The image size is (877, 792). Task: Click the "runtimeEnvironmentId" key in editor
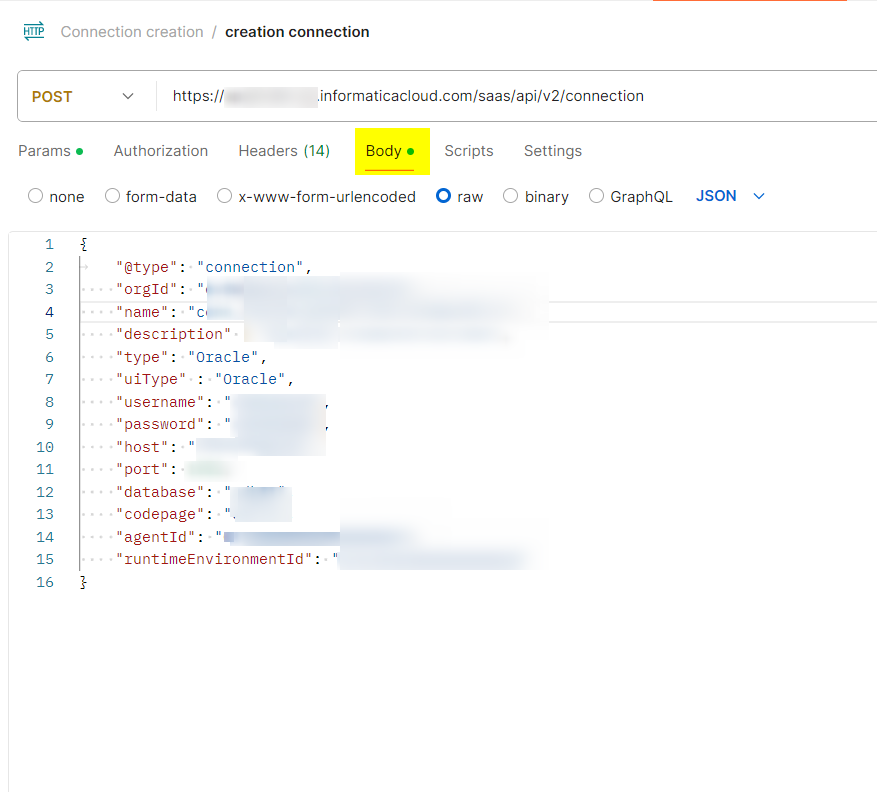click(214, 559)
